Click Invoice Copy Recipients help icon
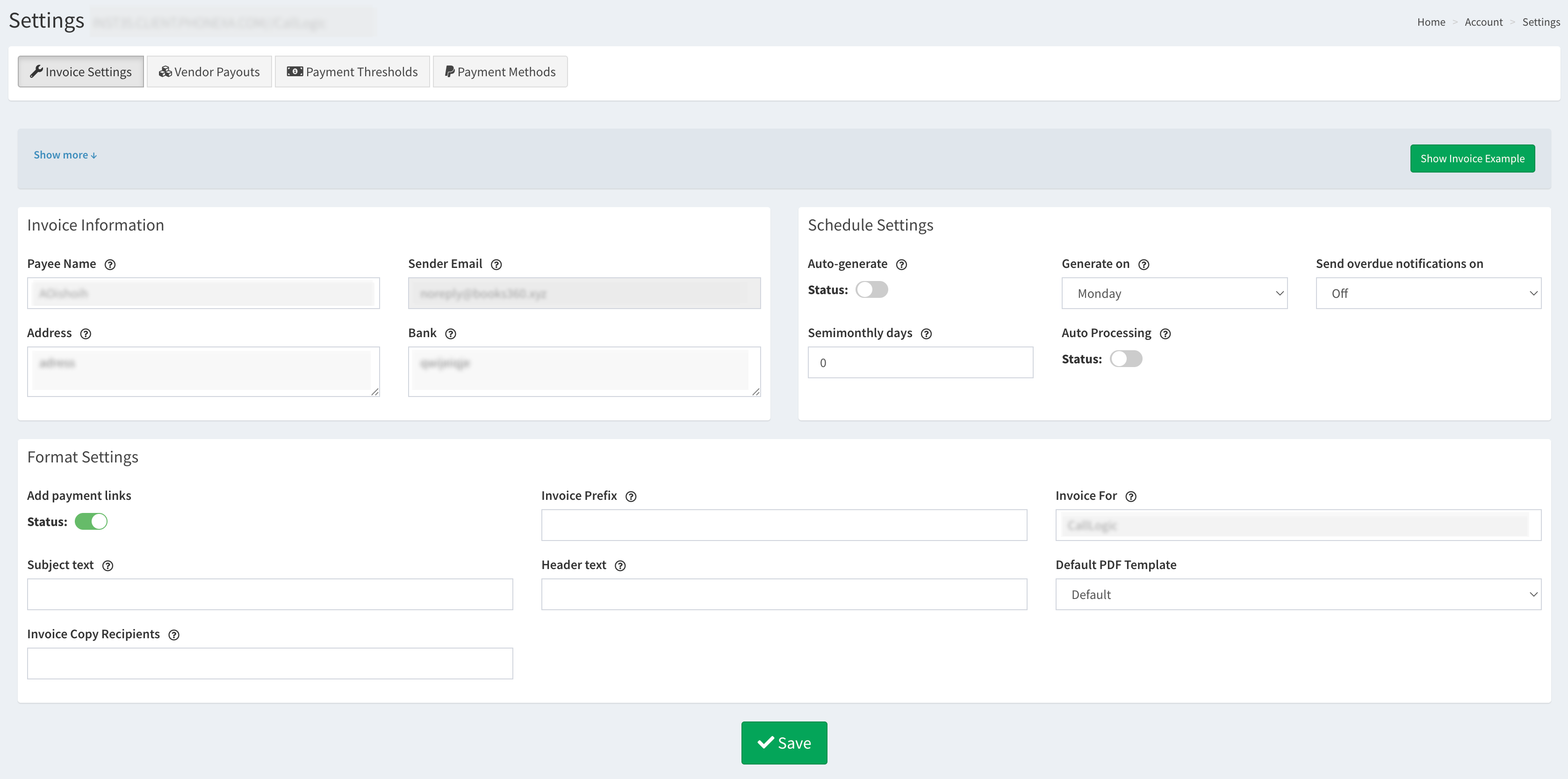 pyautogui.click(x=174, y=635)
